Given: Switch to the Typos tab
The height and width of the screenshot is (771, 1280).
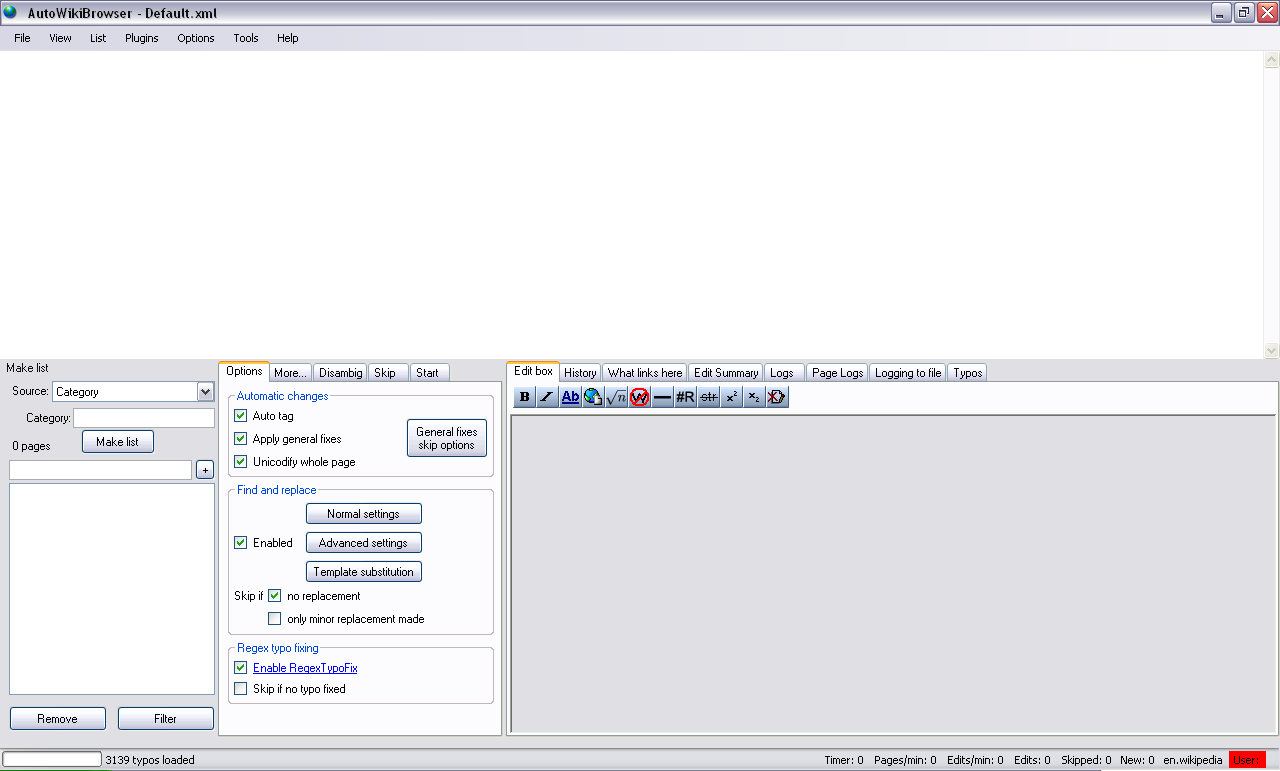Looking at the screenshot, I should (x=968, y=372).
